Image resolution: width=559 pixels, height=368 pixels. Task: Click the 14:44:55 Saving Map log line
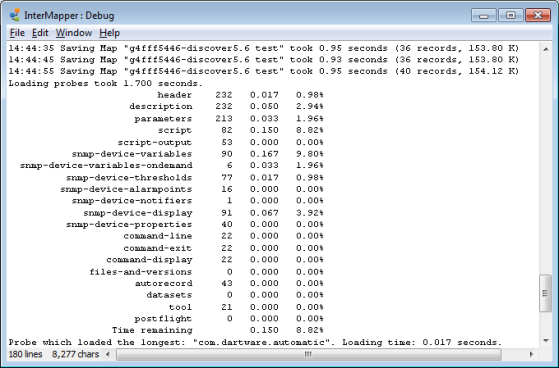point(263,71)
